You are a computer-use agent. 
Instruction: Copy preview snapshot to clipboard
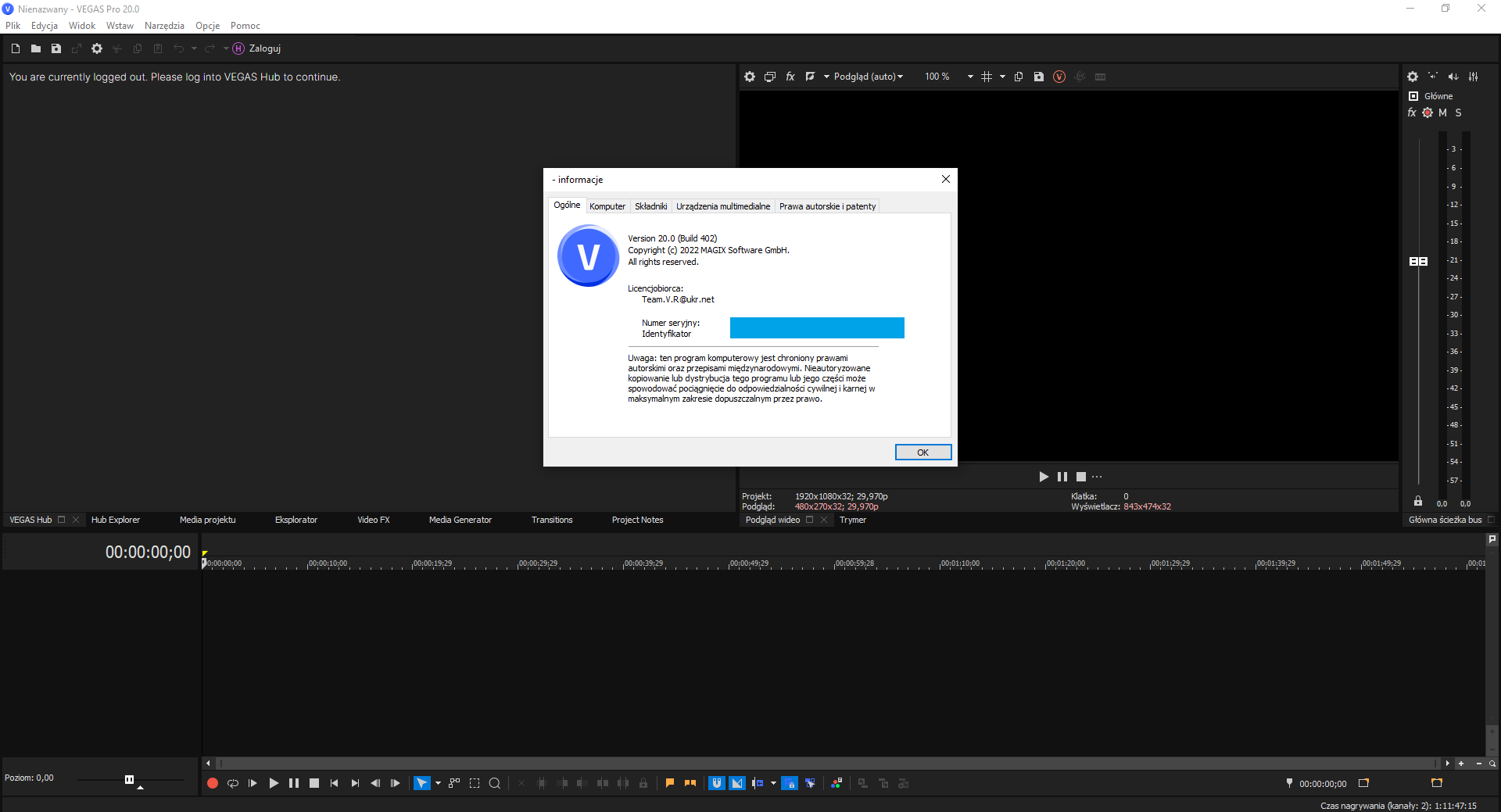click(1019, 77)
